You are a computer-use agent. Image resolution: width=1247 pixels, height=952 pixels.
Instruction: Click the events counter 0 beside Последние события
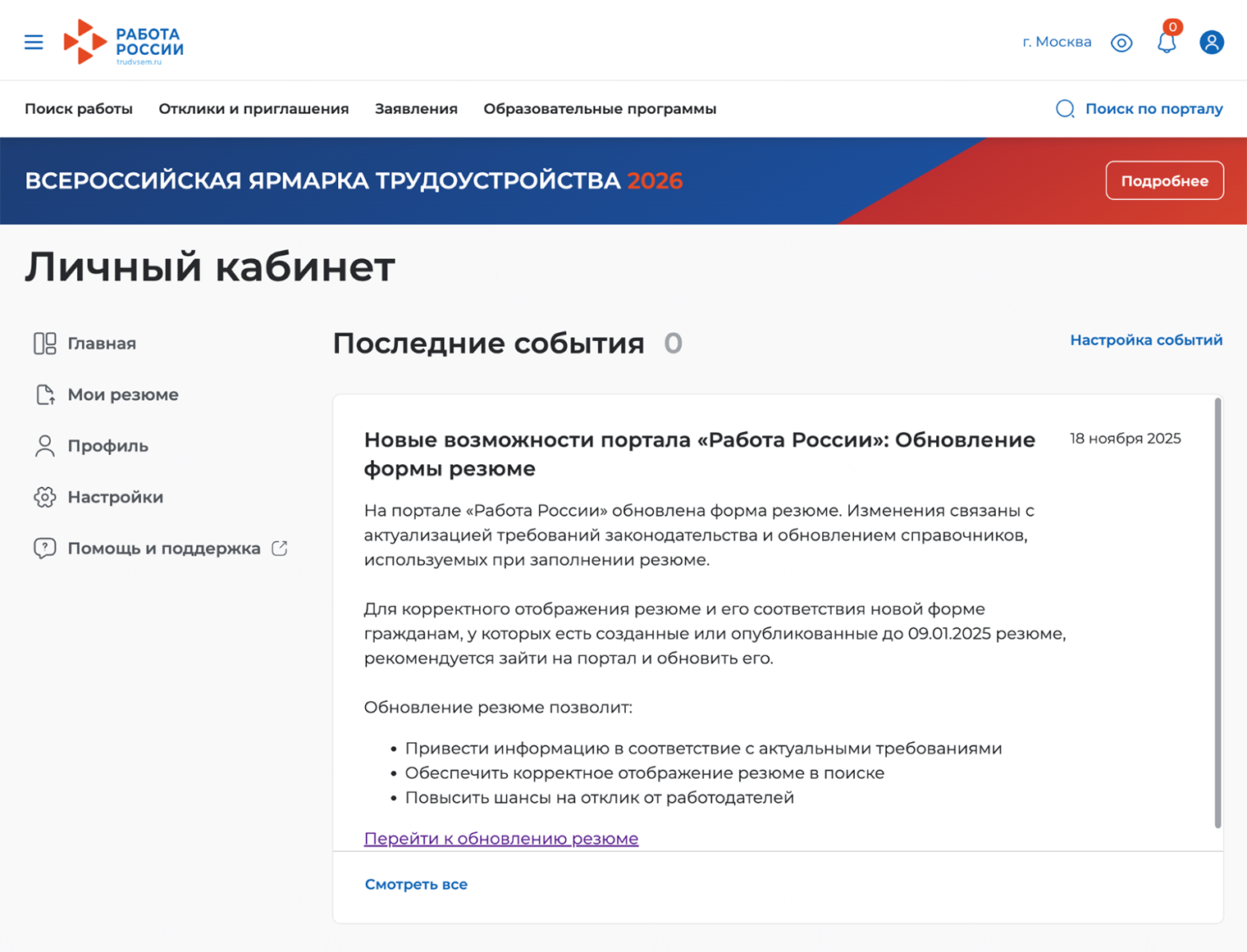click(673, 344)
